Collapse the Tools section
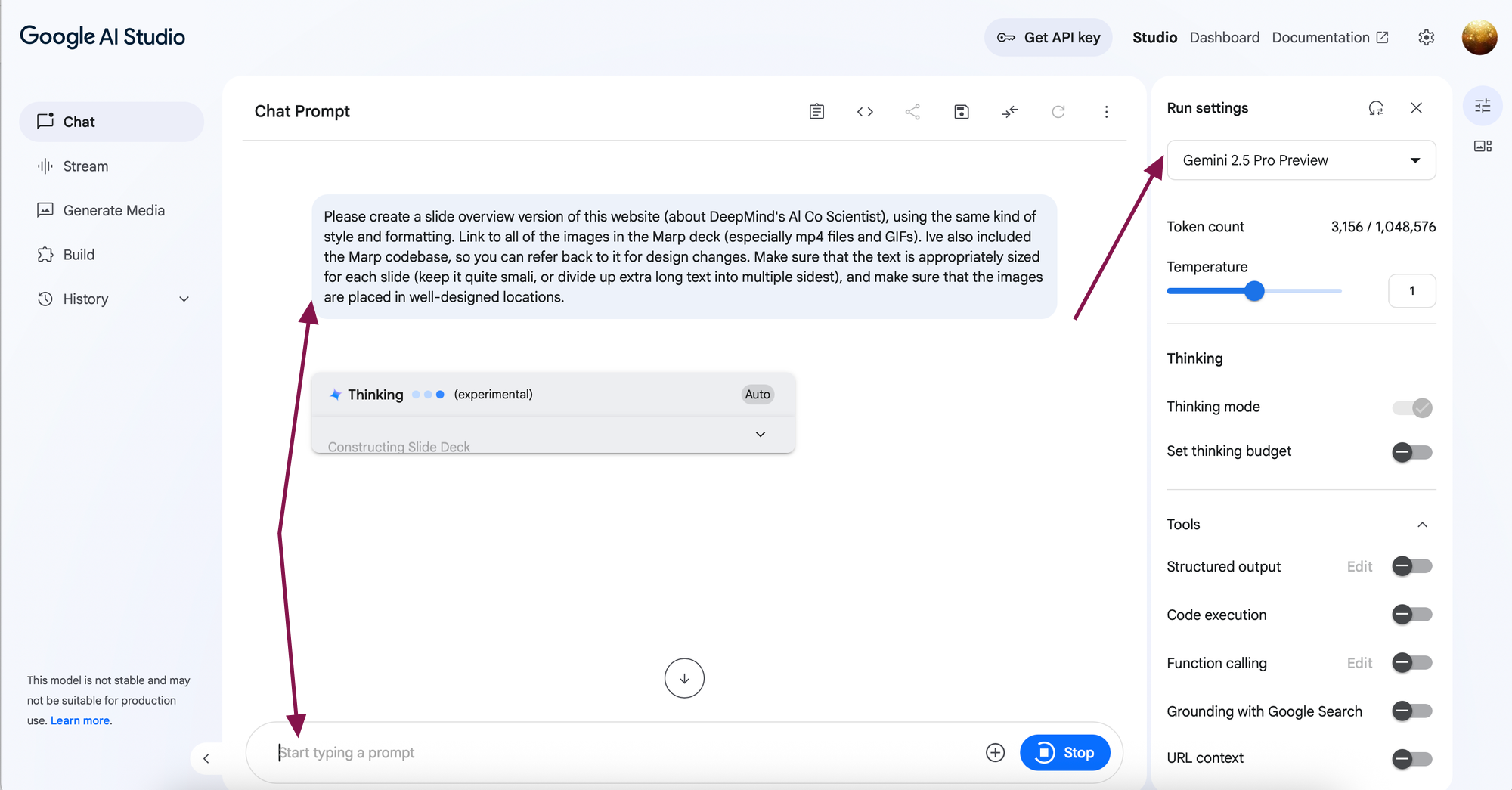This screenshot has width=1512, height=790. point(1422,525)
